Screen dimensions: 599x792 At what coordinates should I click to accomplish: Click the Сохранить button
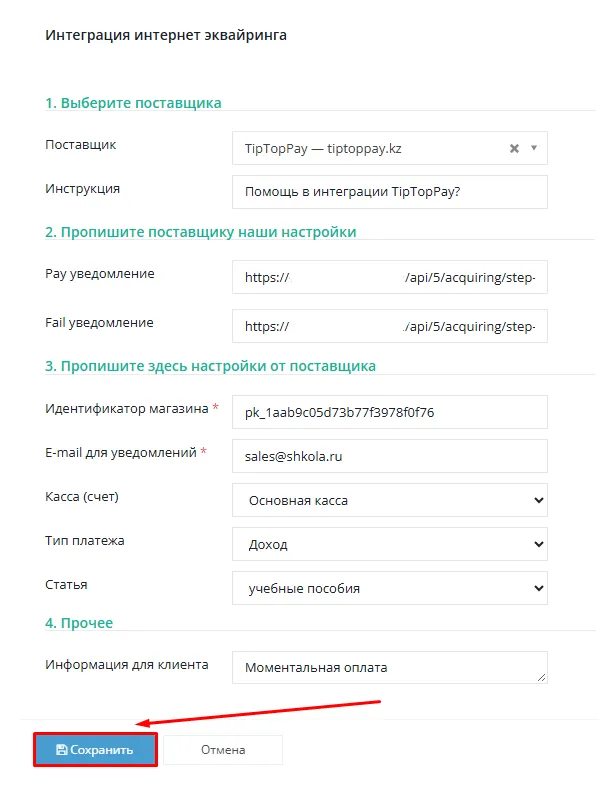95,750
